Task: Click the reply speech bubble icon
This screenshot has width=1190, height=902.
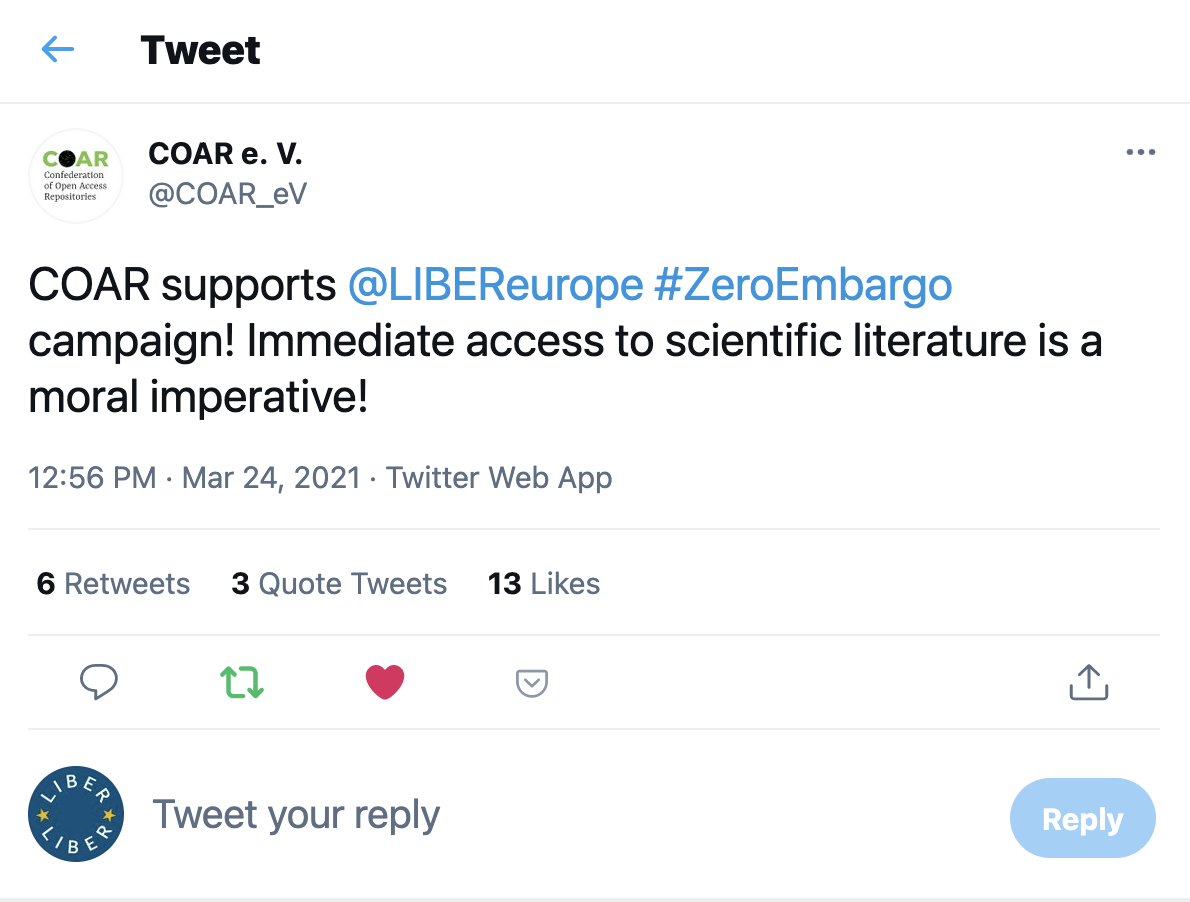Action: 99,682
